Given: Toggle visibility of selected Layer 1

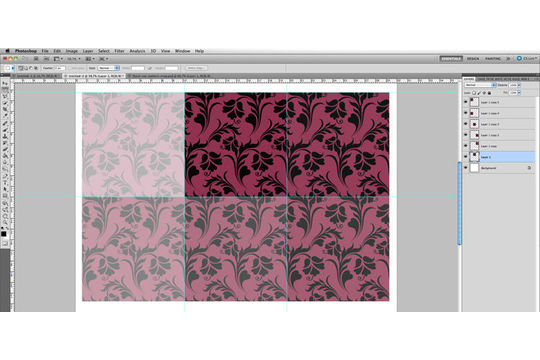Looking at the screenshot, I should click(466, 157).
